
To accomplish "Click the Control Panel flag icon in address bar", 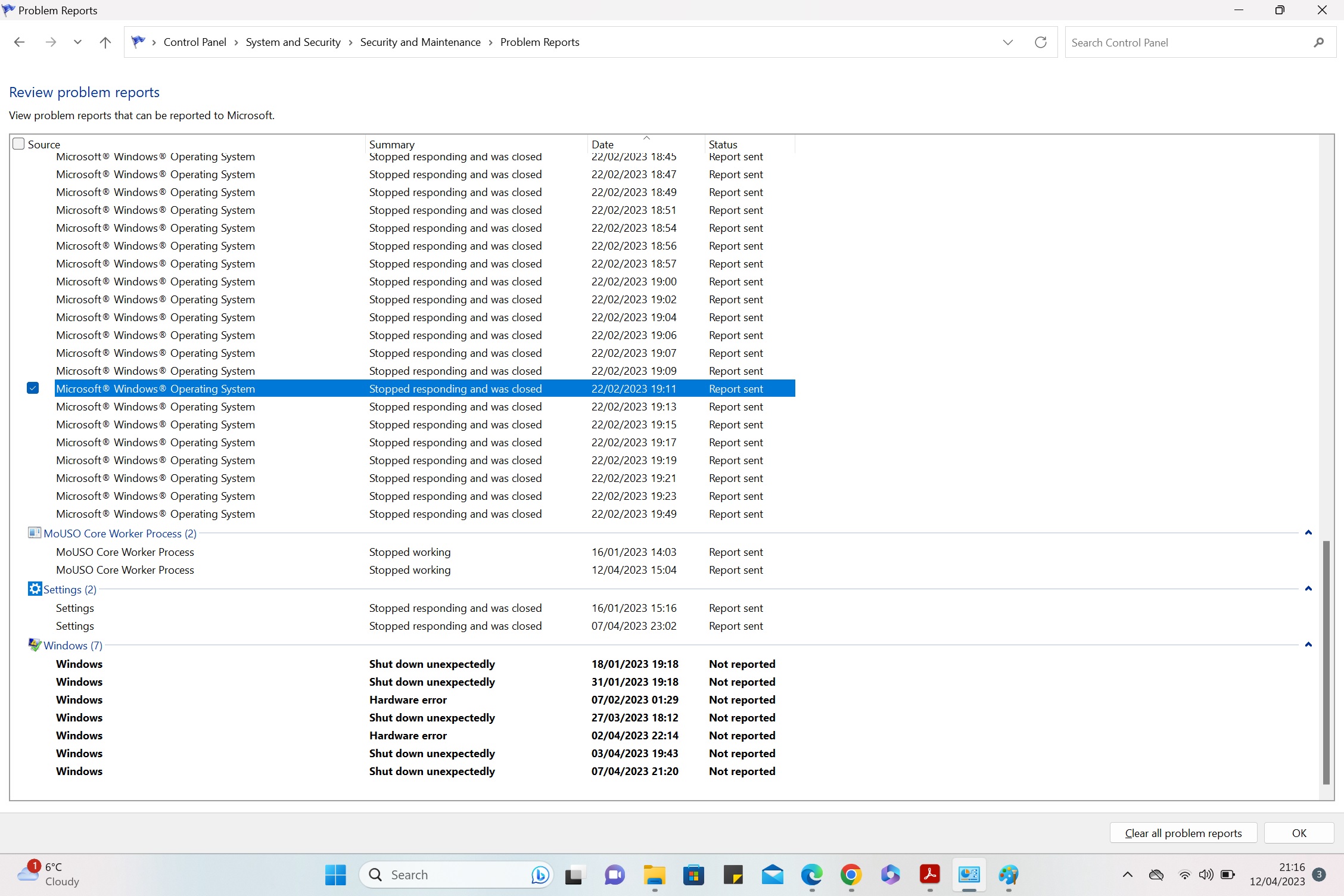I will tap(138, 42).
